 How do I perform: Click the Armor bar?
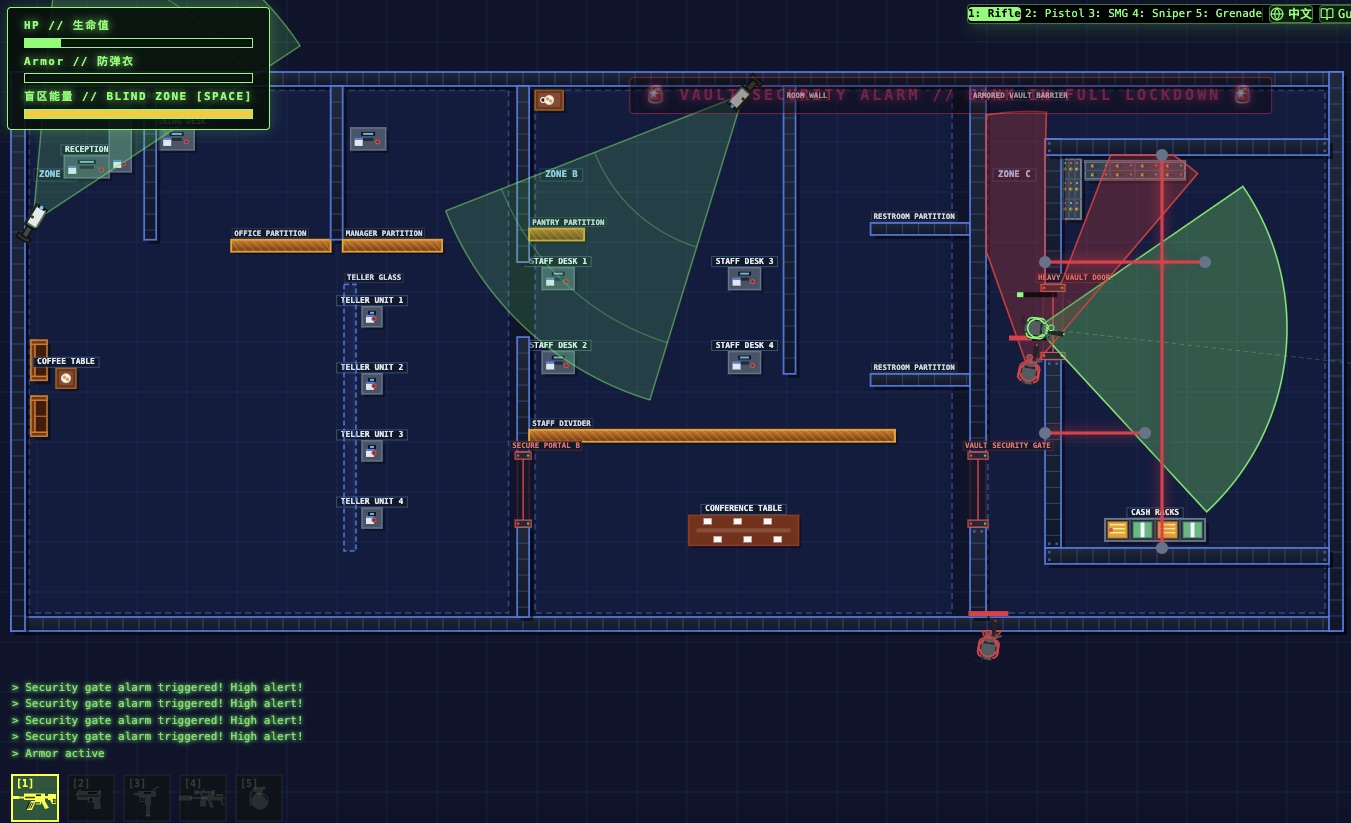[x=138, y=78]
